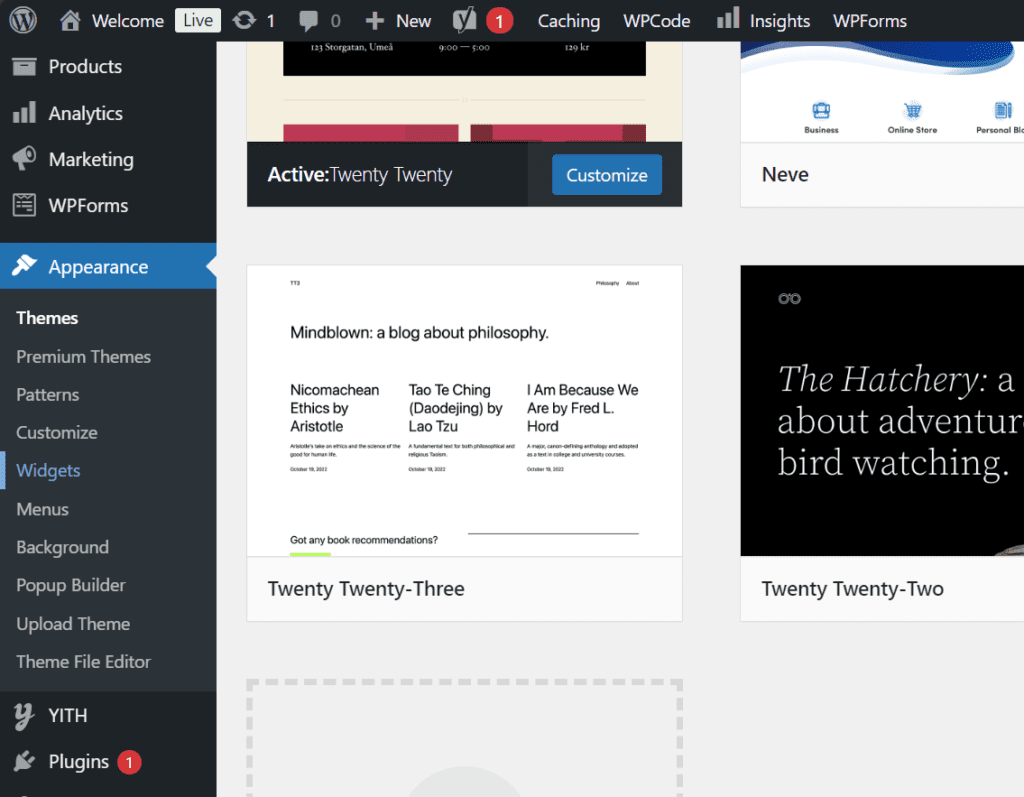Click the WPForms form icon in sidebar

(x=24, y=205)
